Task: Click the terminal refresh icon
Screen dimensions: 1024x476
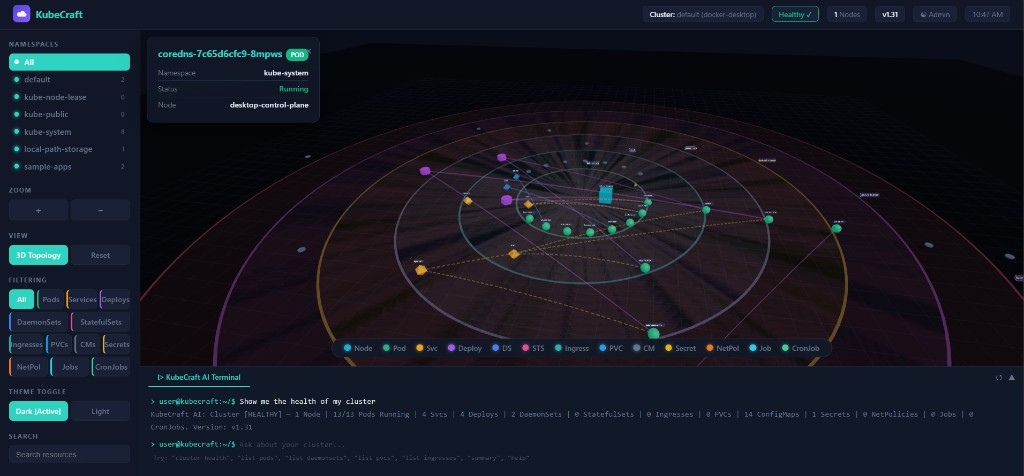Action: (999, 377)
